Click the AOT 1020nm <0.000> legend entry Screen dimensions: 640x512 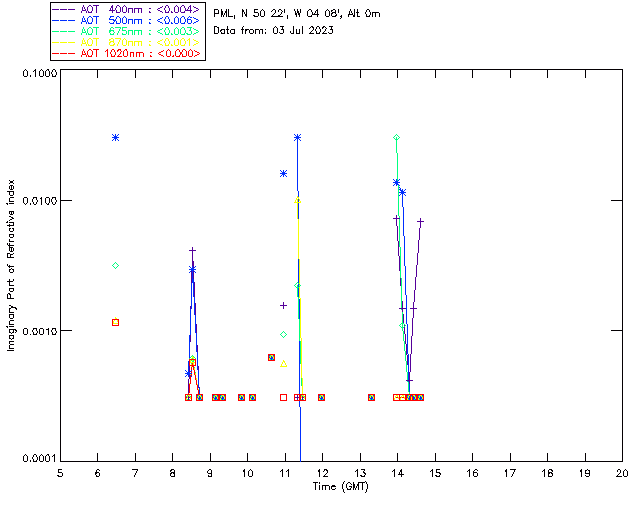[140, 53]
